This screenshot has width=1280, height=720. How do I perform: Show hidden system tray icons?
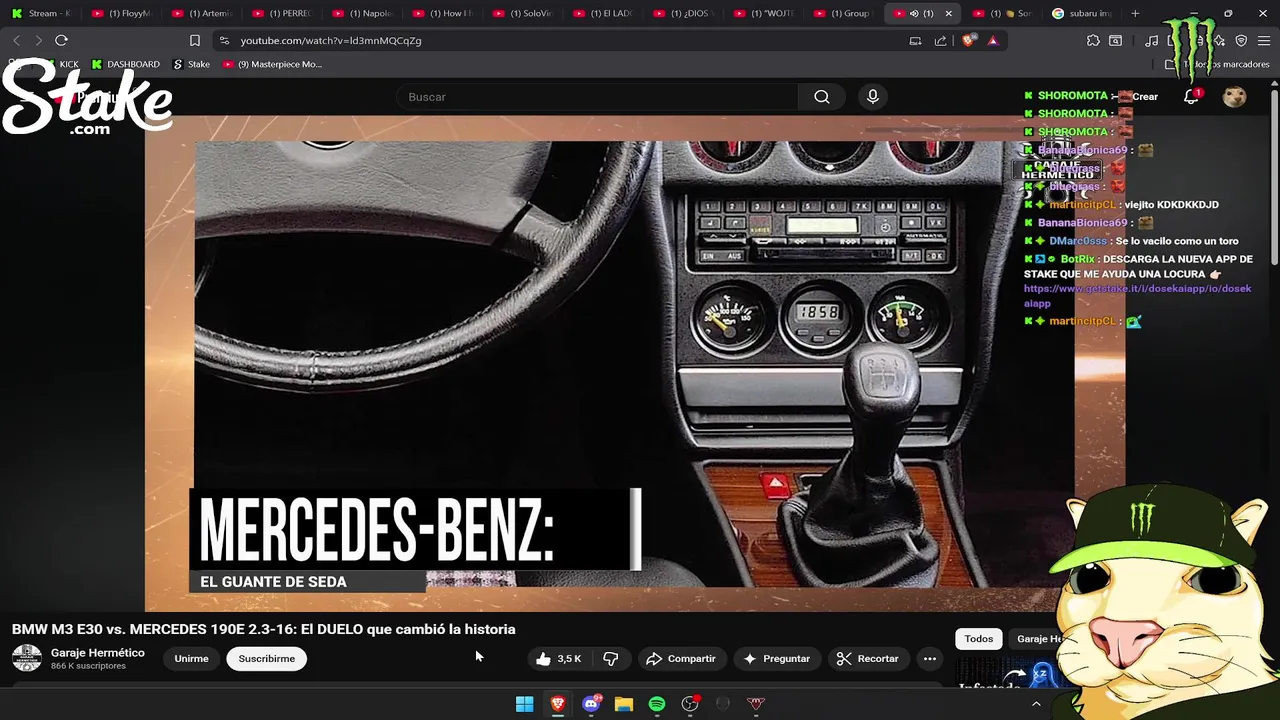pyautogui.click(x=1036, y=704)
